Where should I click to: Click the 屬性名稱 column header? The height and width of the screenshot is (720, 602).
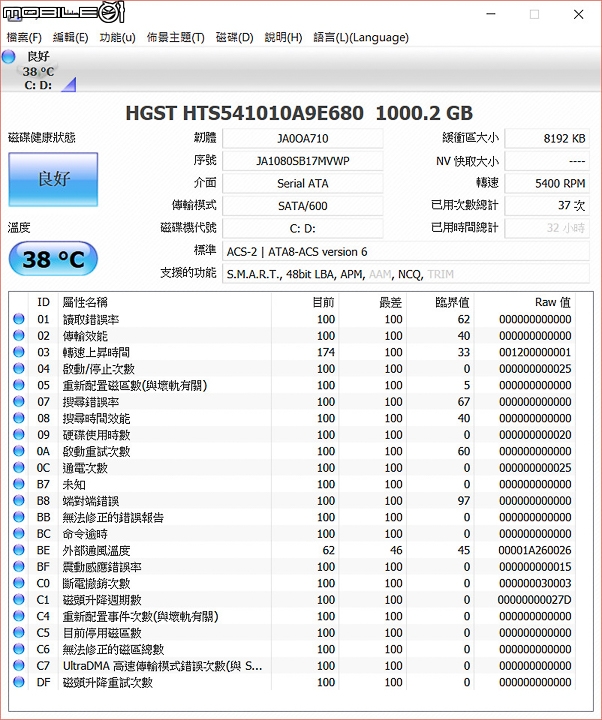click(x=85, y=302)
